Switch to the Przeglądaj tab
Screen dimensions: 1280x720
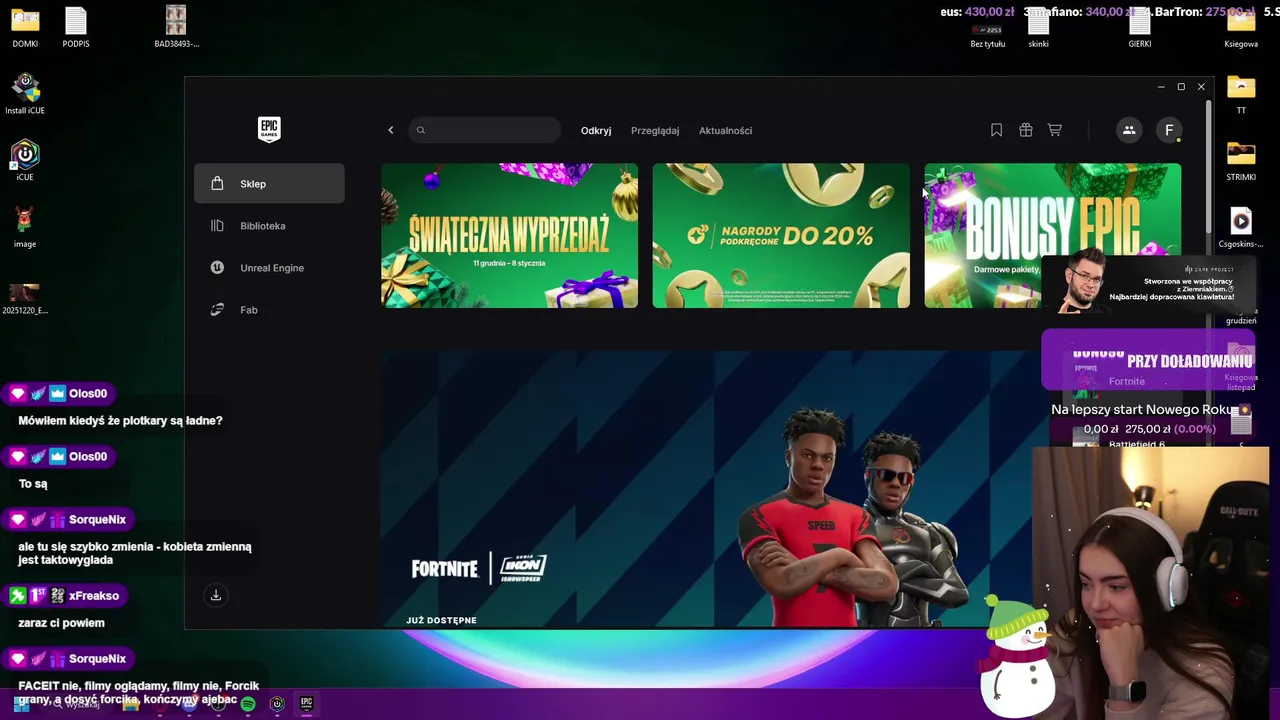click(x=655, y=131)
